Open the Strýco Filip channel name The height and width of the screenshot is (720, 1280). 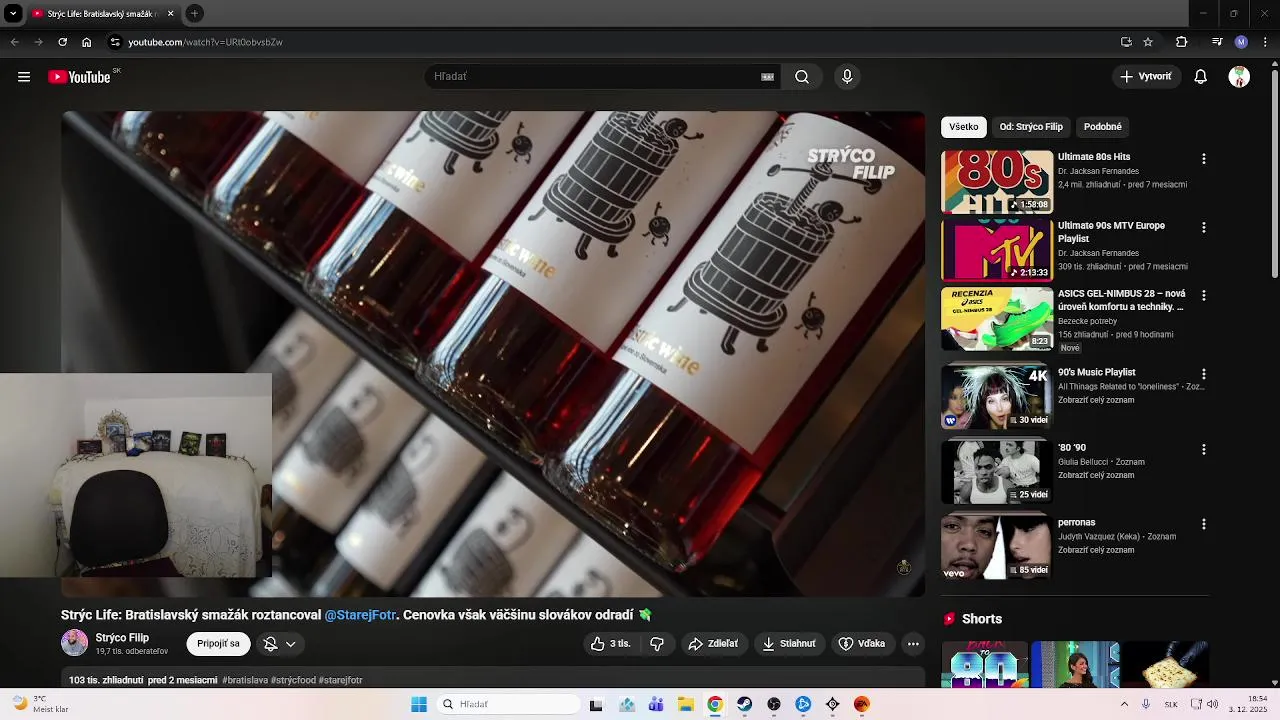coord(122,638)
